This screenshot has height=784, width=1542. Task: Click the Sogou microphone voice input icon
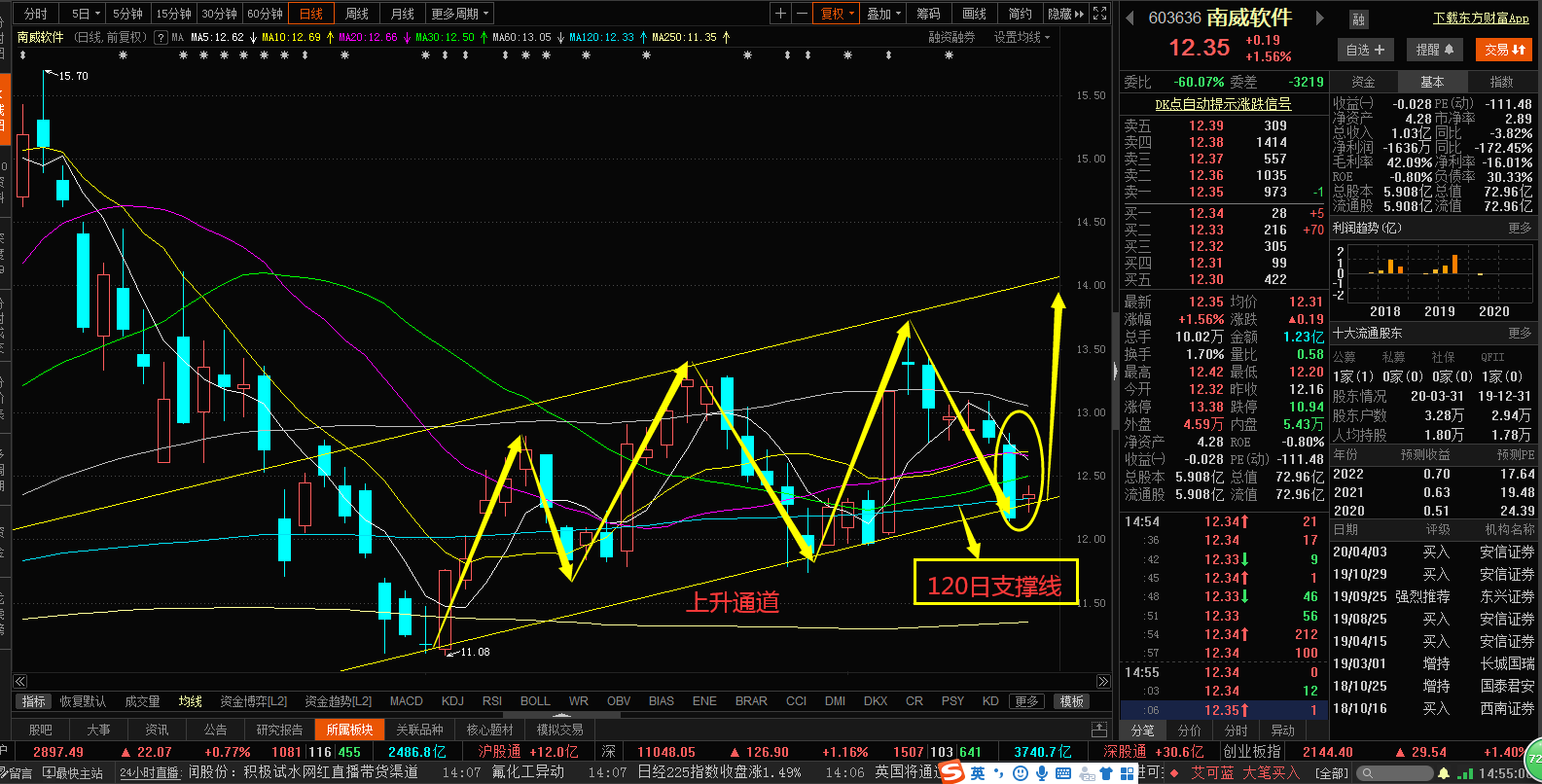(x=1042, y=773)
